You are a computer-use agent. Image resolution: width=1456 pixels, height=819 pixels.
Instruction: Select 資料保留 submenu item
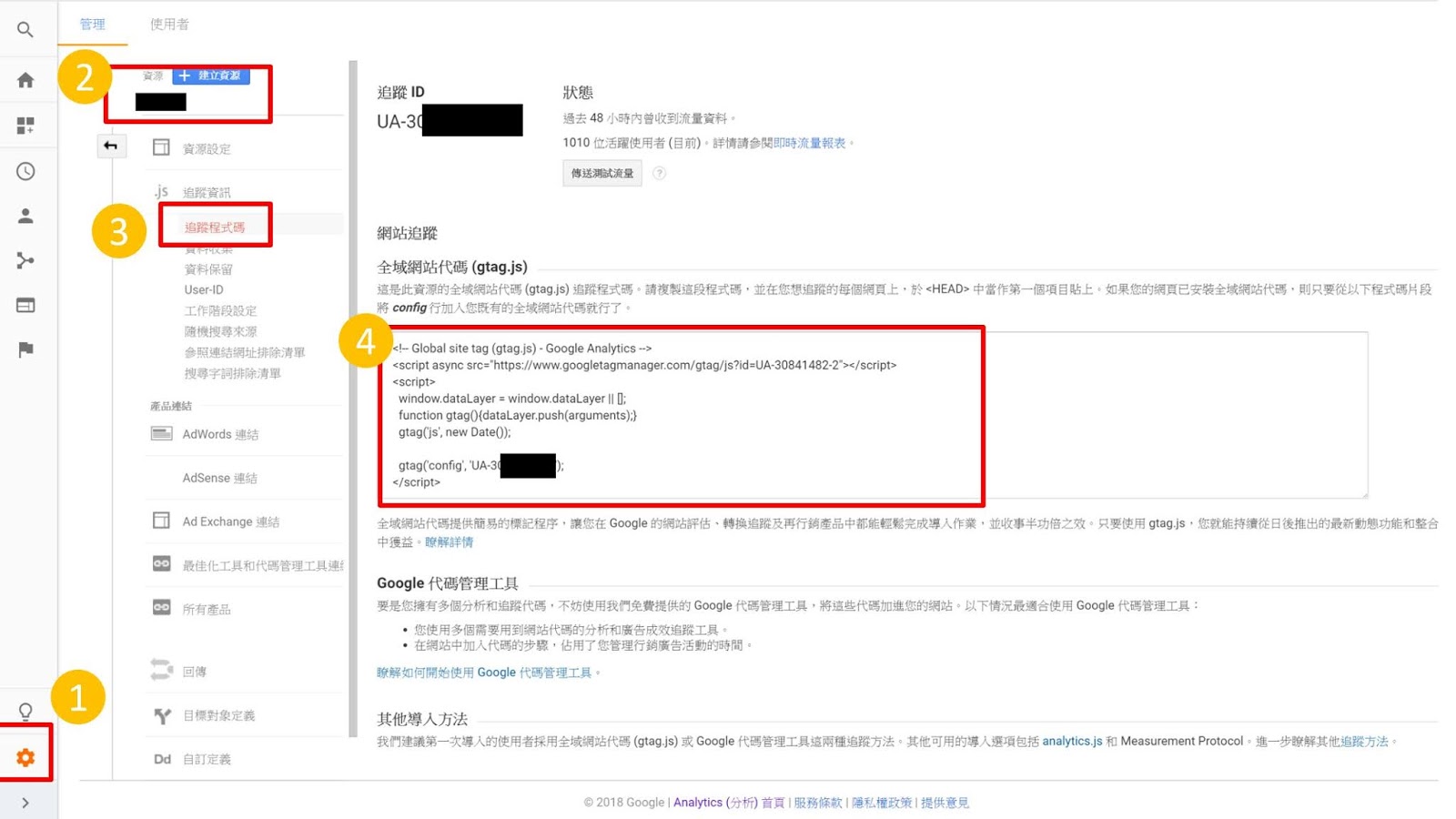click(208, 269)
